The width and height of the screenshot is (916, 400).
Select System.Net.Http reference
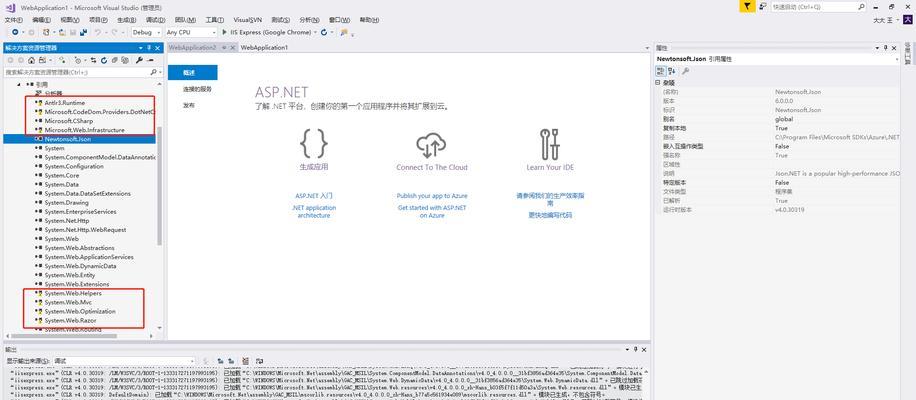click(x=67, y=221)
